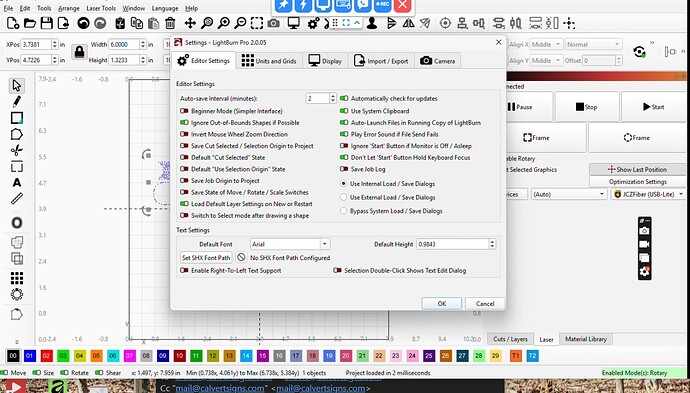Click the target crosshair circle toolbar icon
The image size is (690, 393).
point(445,23)
